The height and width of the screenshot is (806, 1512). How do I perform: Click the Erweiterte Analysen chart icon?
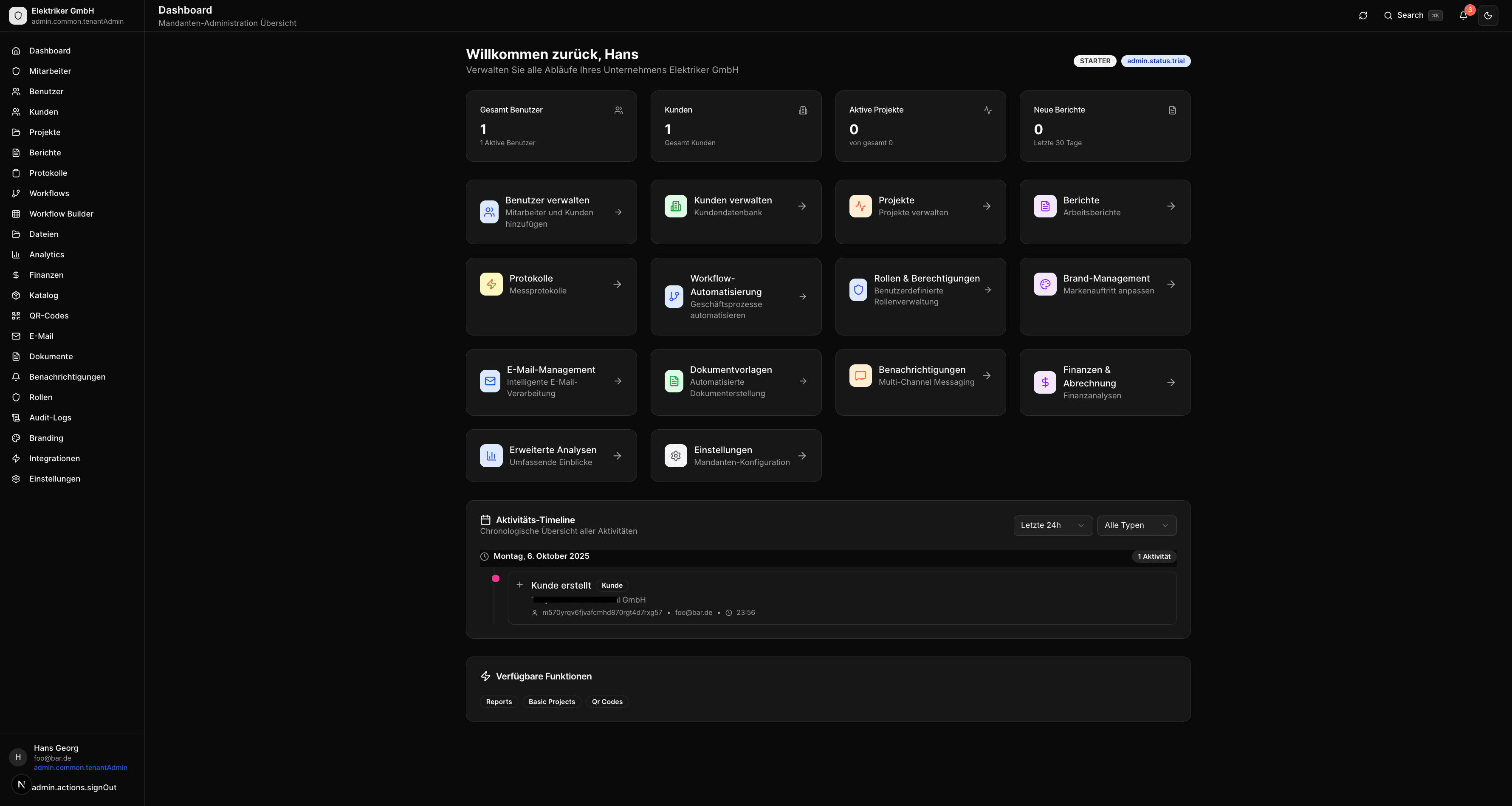491,456
